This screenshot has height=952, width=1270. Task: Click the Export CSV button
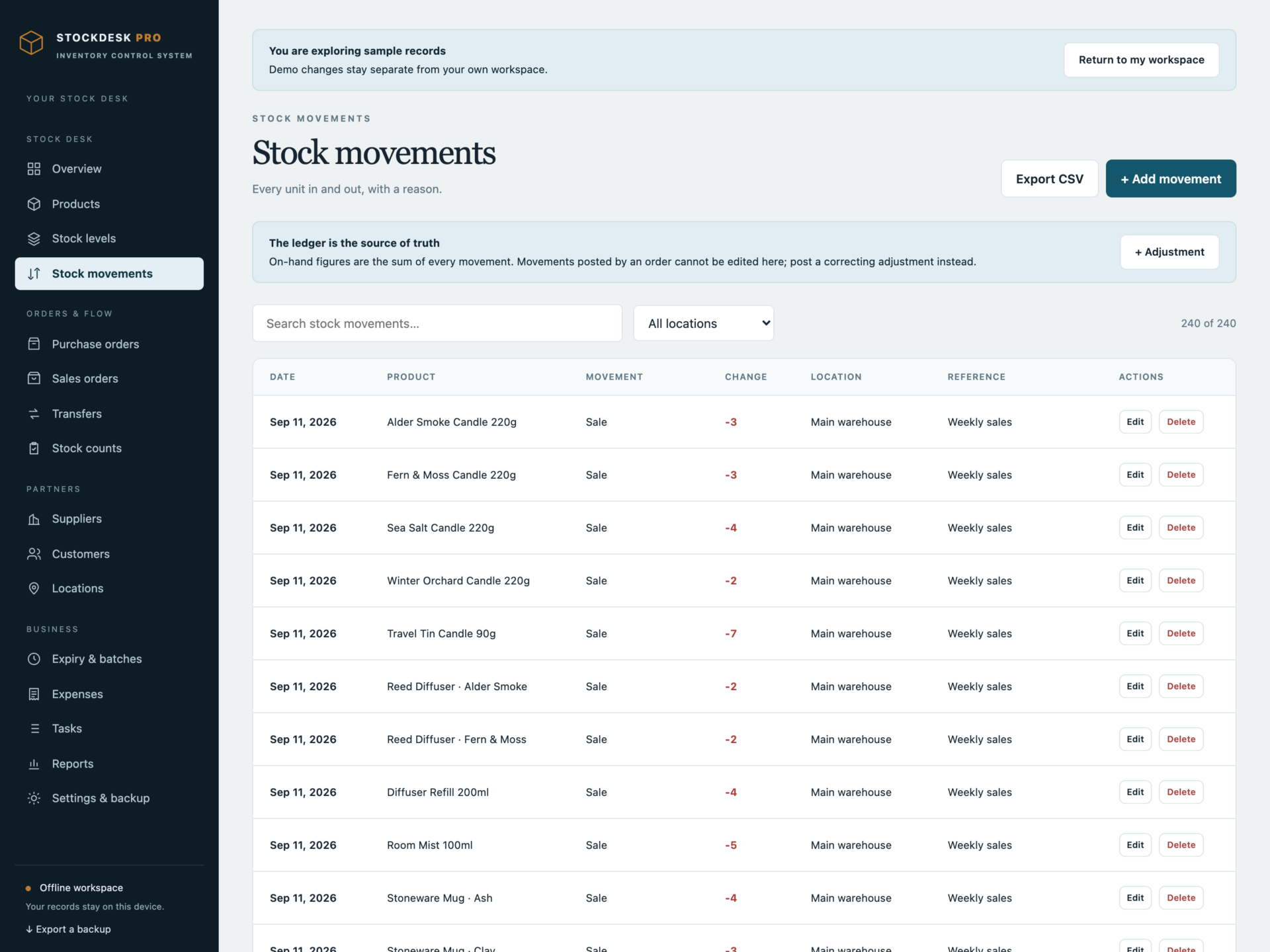1050,178
